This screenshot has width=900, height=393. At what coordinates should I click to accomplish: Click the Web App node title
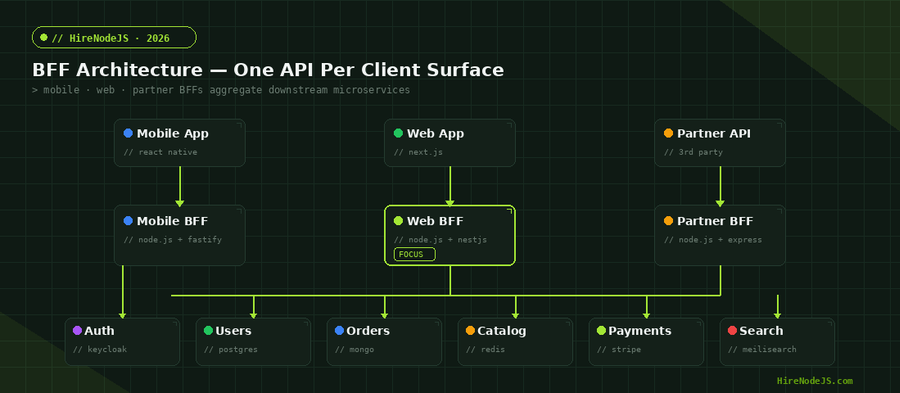[436, 134]
